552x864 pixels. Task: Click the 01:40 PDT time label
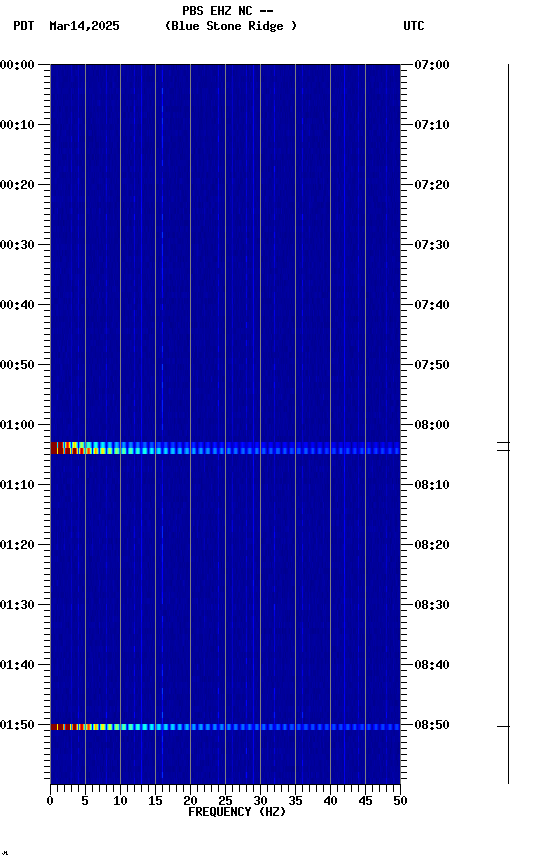click(17, 665)
